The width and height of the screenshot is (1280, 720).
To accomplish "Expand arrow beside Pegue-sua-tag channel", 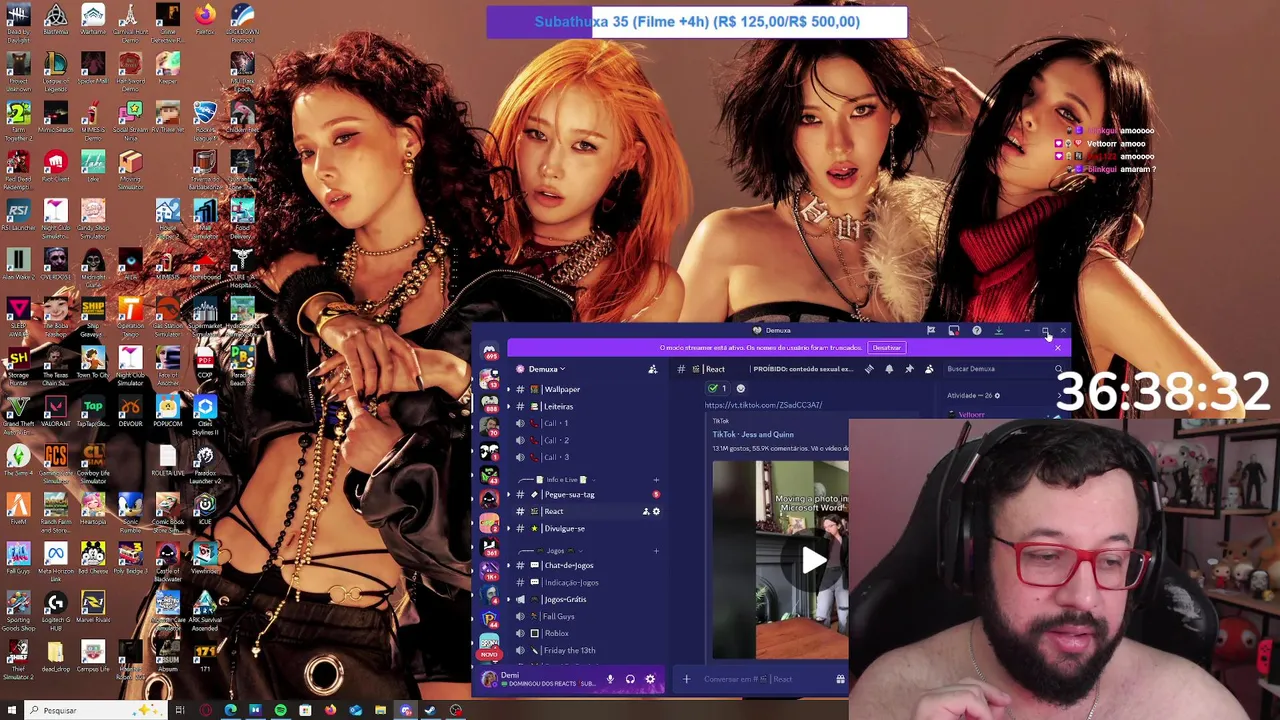I will tap(508, 494).
